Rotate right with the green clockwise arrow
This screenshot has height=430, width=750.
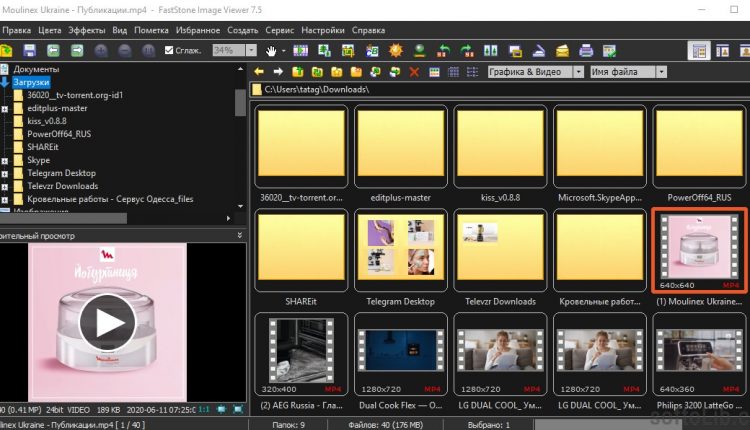pos(467,50)
